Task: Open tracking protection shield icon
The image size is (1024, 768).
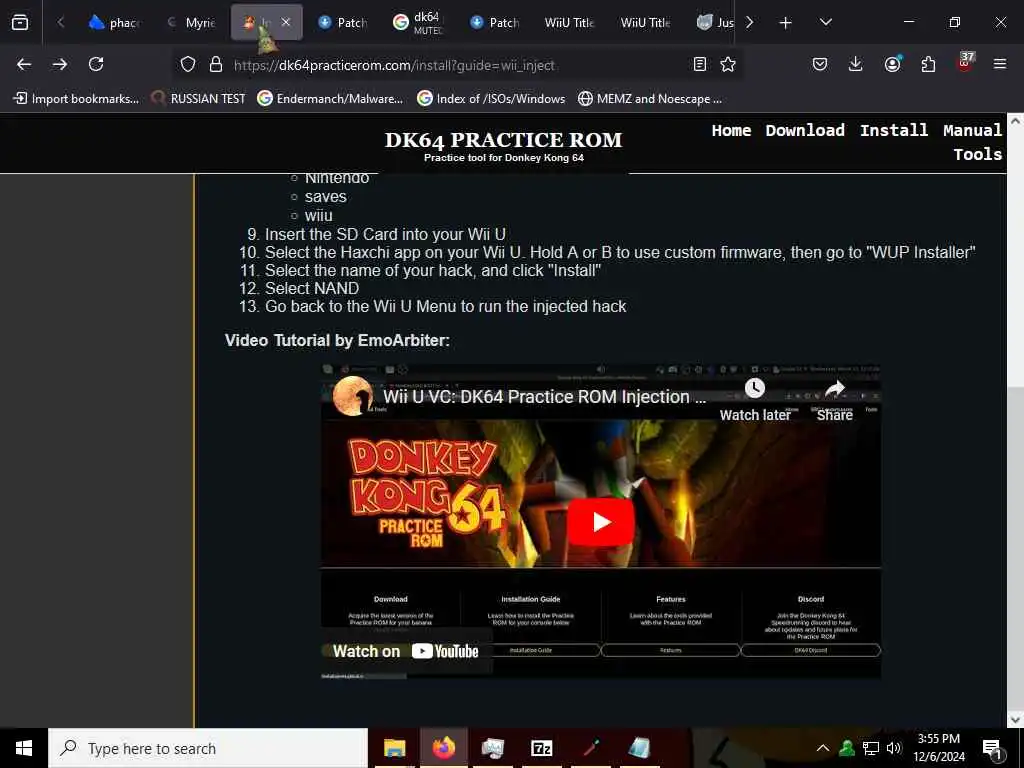Action: pos(188,65)
